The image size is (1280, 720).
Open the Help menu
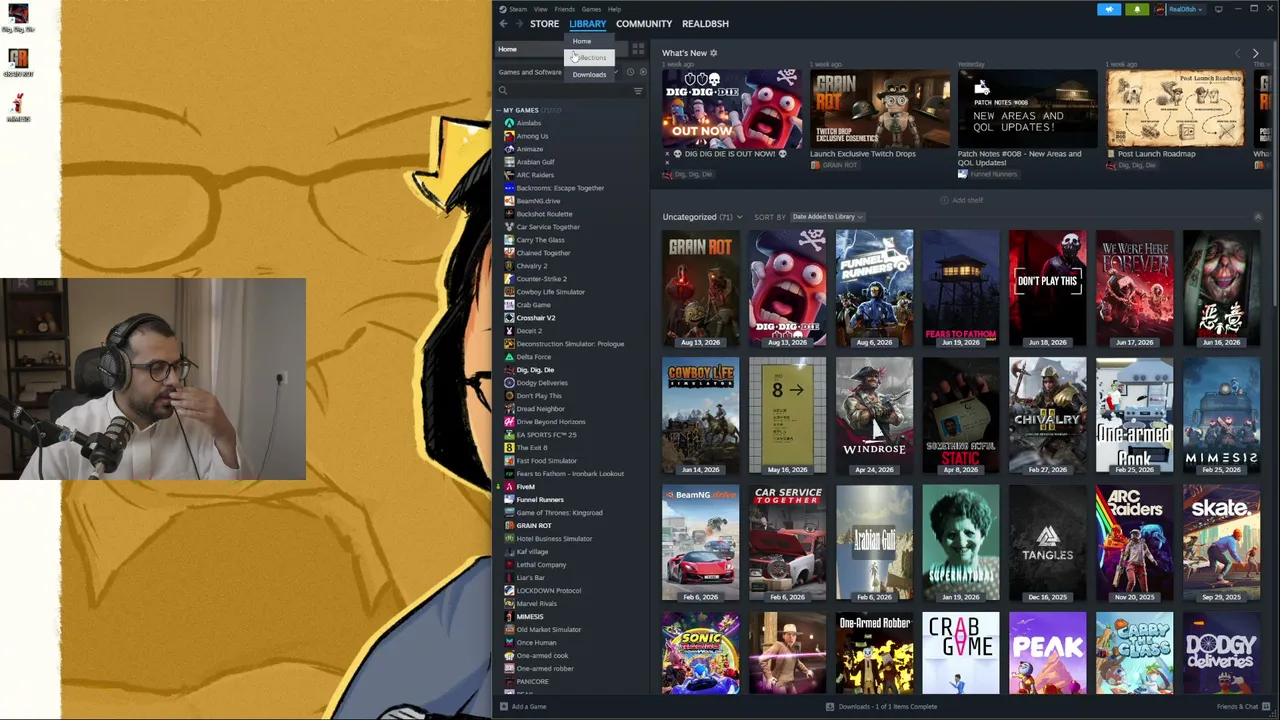614,9
